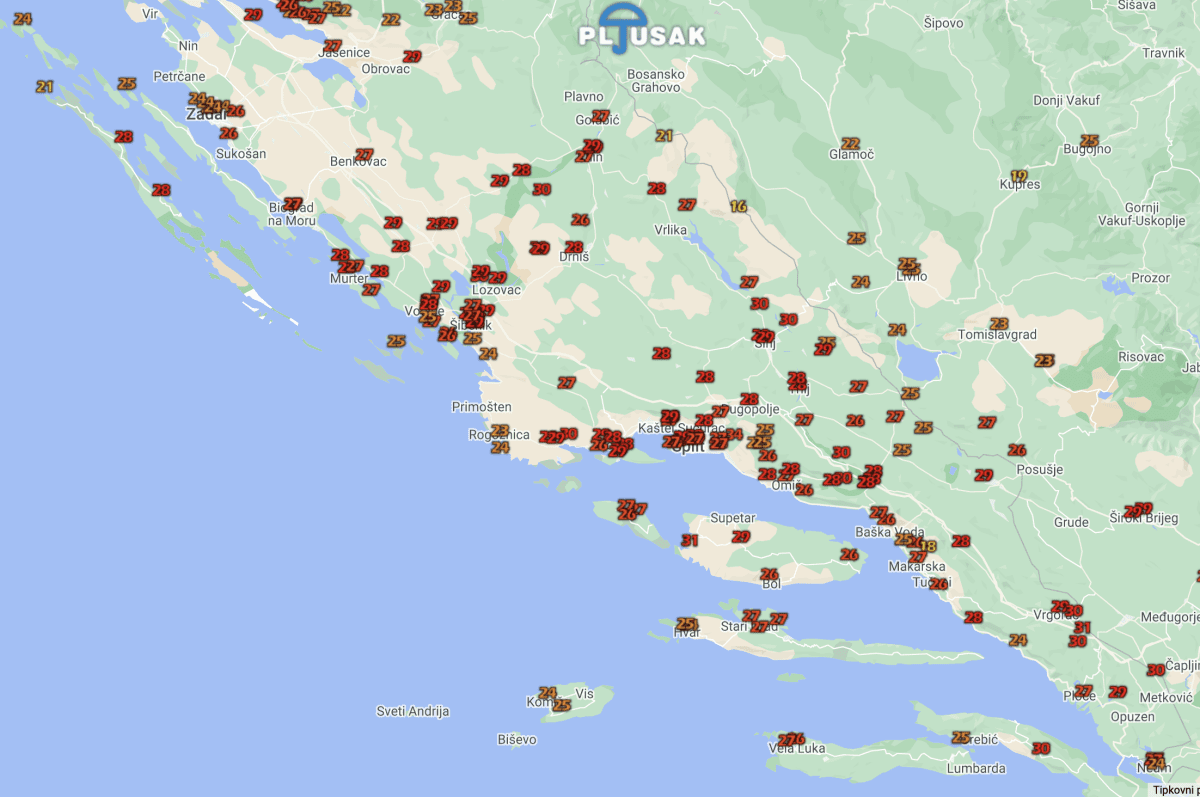The height and width of the screenshot is (797, 1200).
Task: Open the 19 temperature marker at Kupres
Action: (1019, 176)
